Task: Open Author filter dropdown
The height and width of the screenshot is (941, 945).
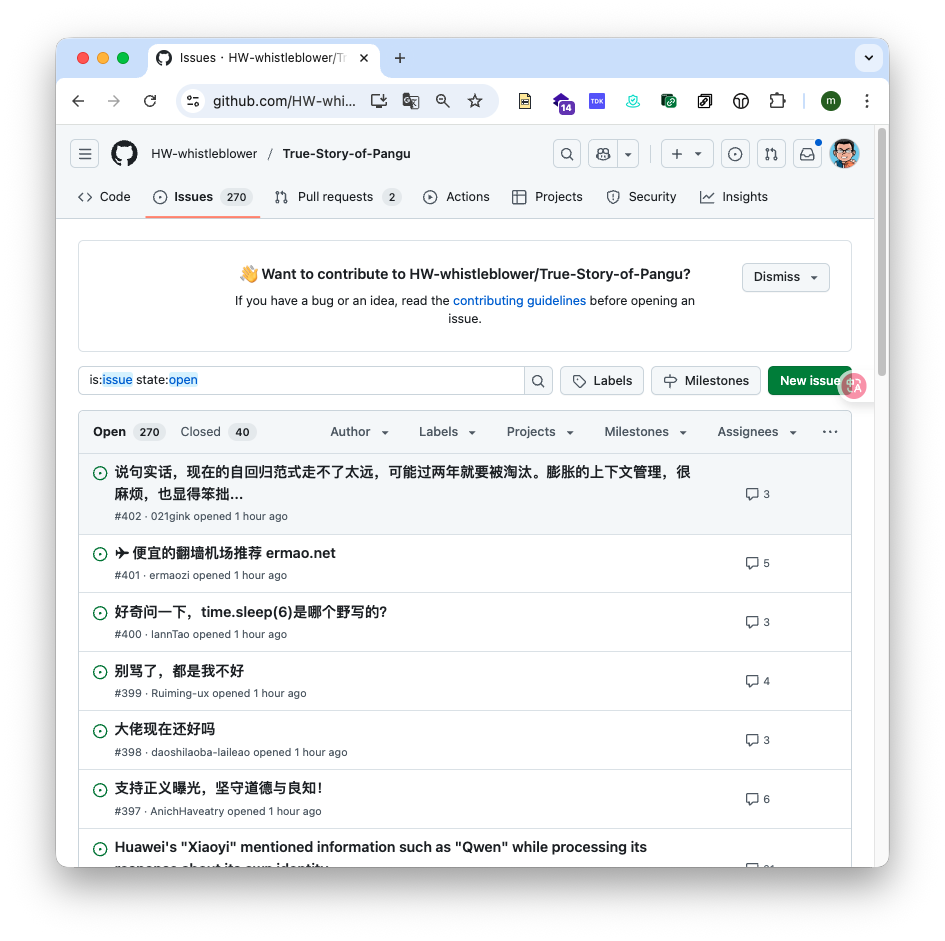Action: coord(359,432)
